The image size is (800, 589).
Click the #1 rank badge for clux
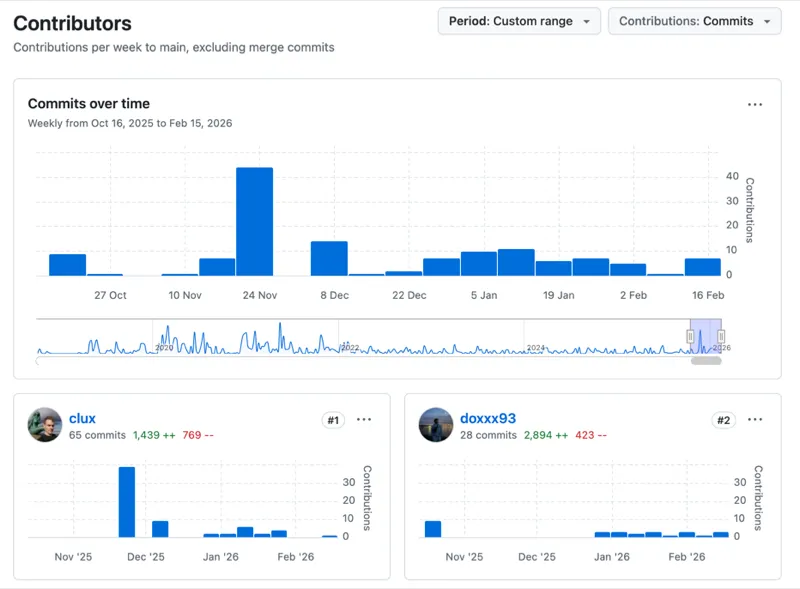[333, 420]
